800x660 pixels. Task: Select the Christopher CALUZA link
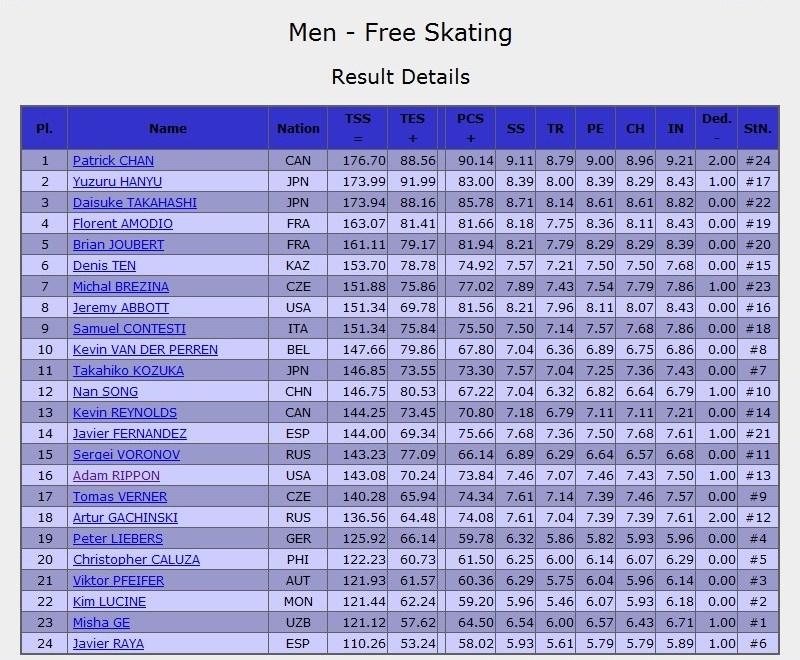(136, 560)
